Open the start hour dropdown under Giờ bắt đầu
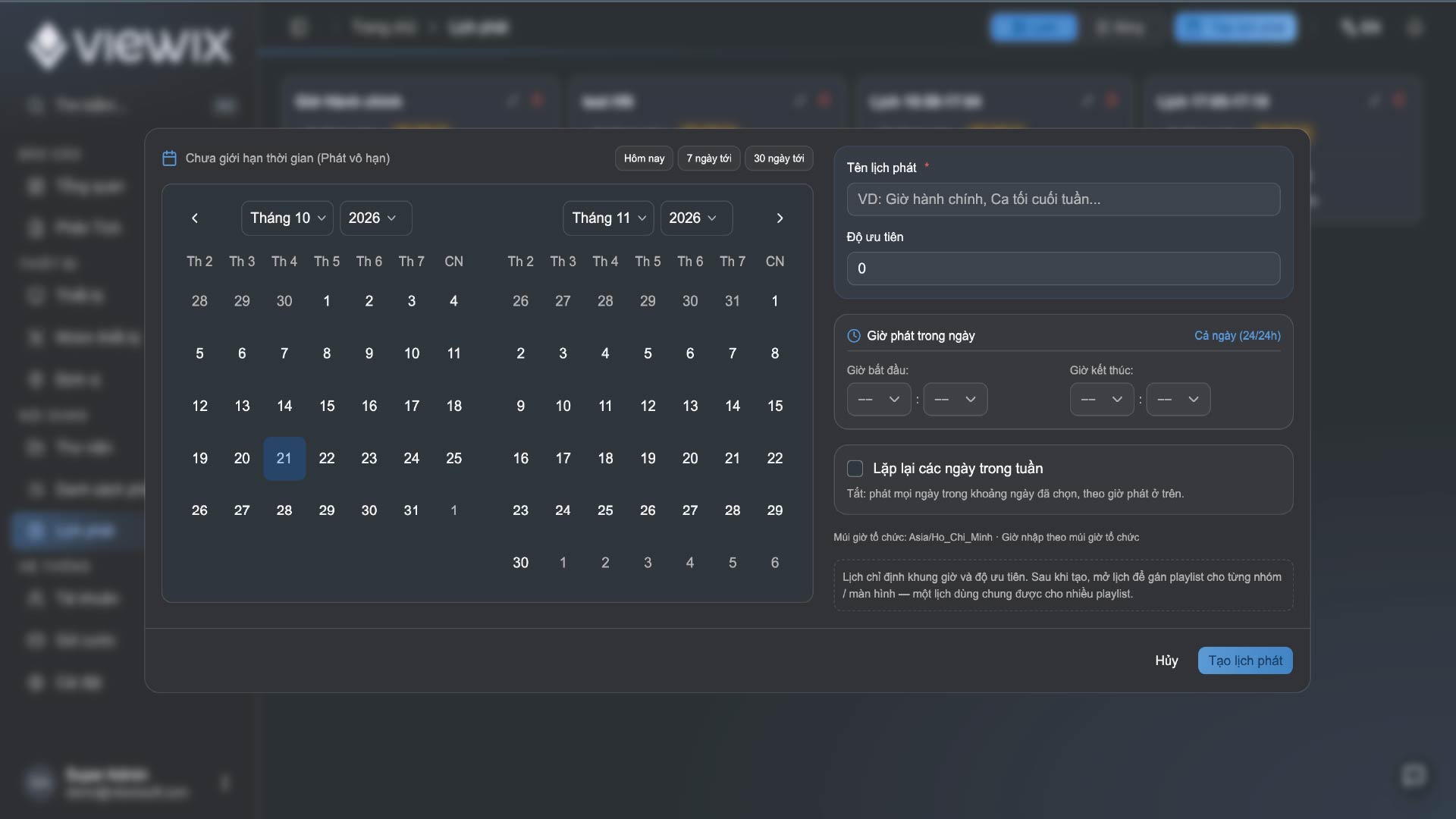 click(879, 400)
